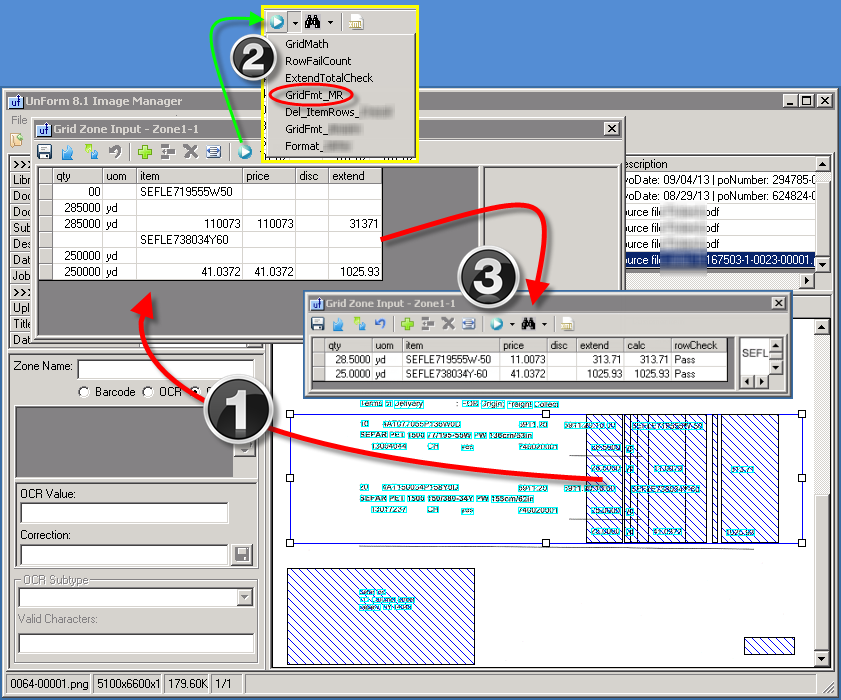Click into the OCR Value input field
The image size is (841, 700).
point(124,513)
